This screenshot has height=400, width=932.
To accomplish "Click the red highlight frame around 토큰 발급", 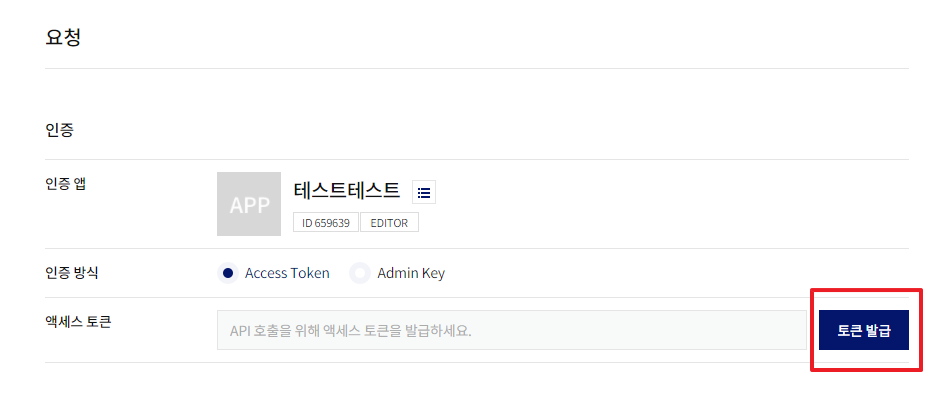I will click(867, 330).
